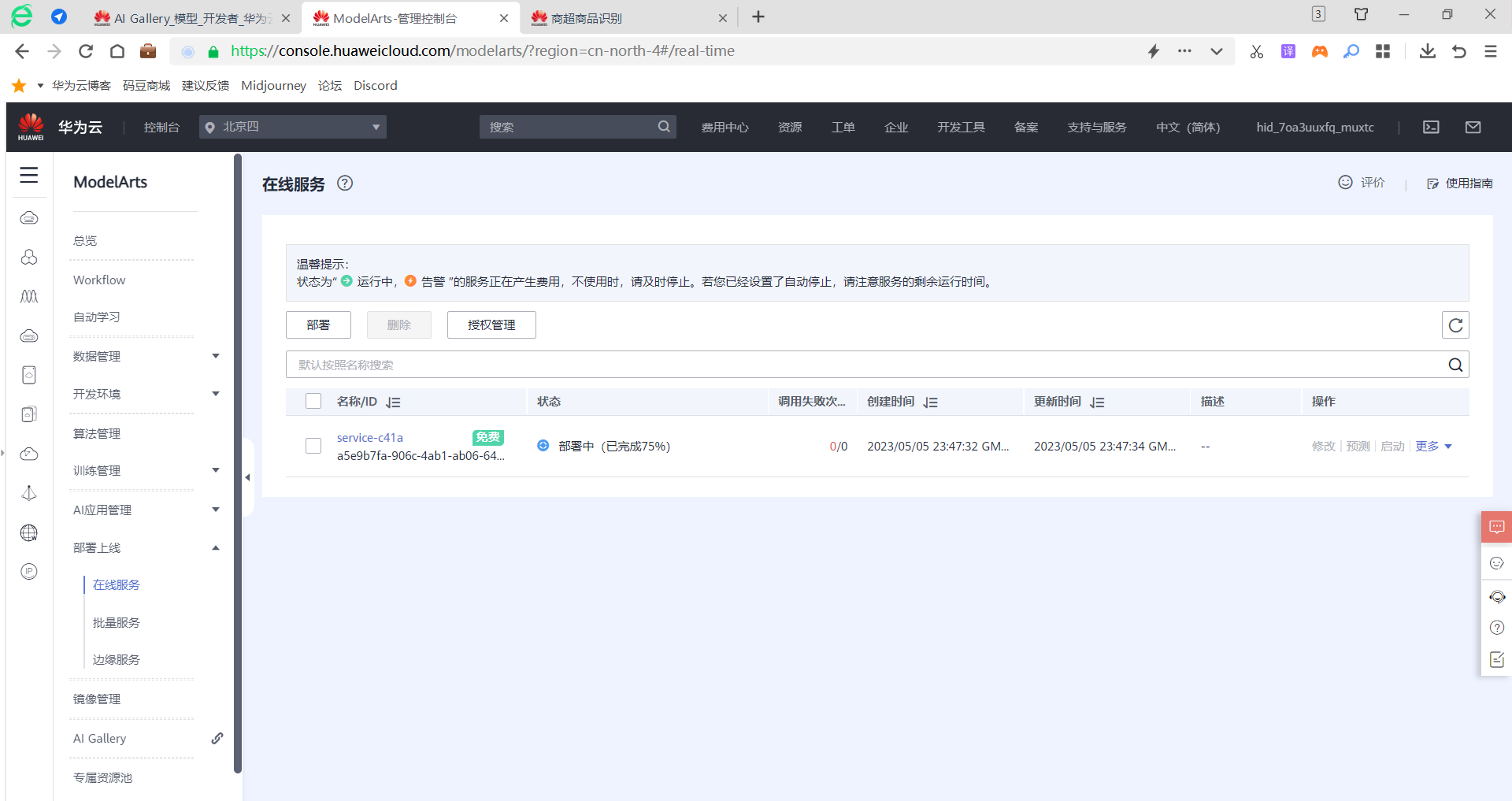The height and width of the screenshot is (801, 1512).
Task: Open the cloud shell terminal icon
Action: tap(1431, 127)
